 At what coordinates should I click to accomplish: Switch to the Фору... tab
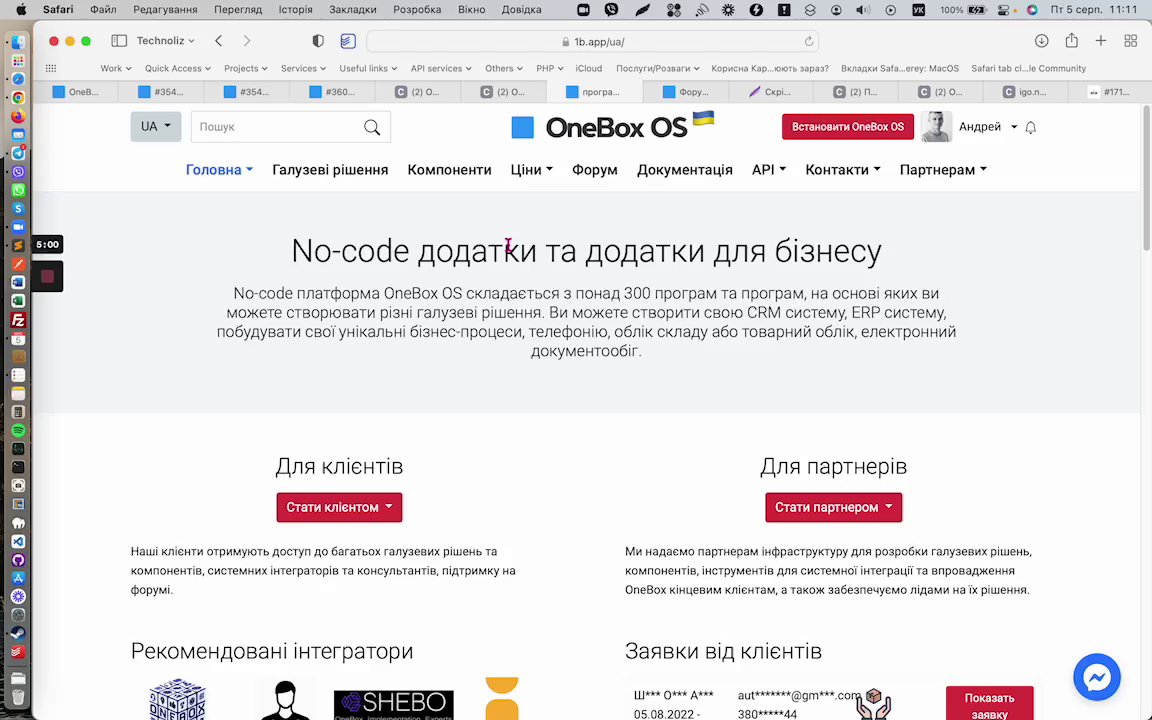point(685,92)
